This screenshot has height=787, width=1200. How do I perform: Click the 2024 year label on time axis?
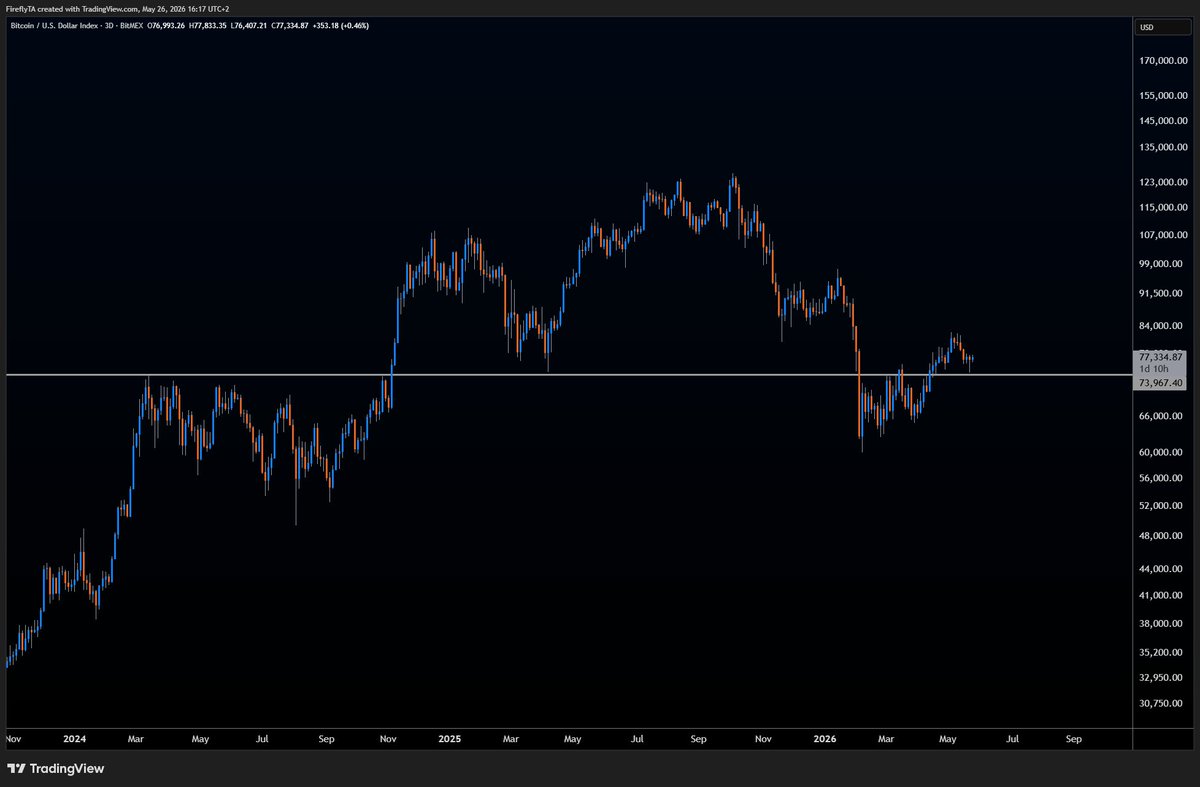74,739
